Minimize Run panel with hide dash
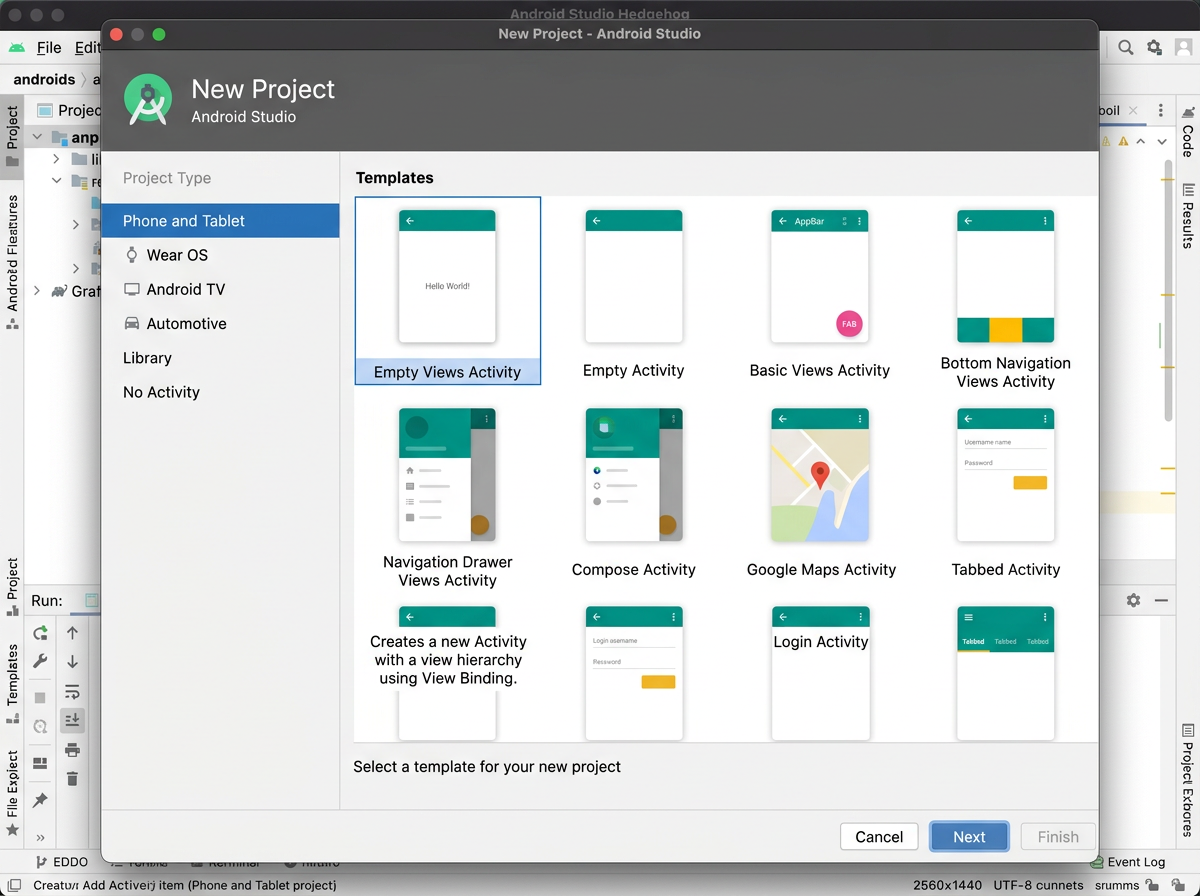 click(1161, 600)
